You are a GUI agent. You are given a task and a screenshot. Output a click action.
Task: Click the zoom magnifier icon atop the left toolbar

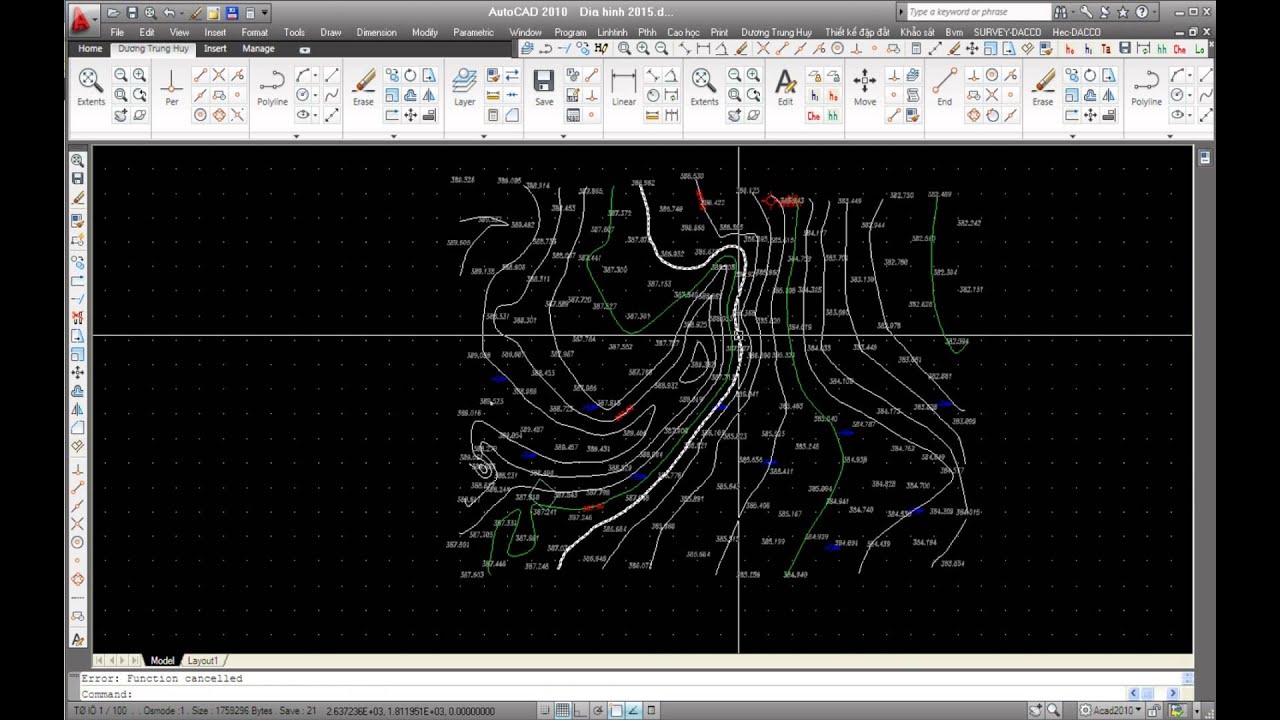click(78, 160)
